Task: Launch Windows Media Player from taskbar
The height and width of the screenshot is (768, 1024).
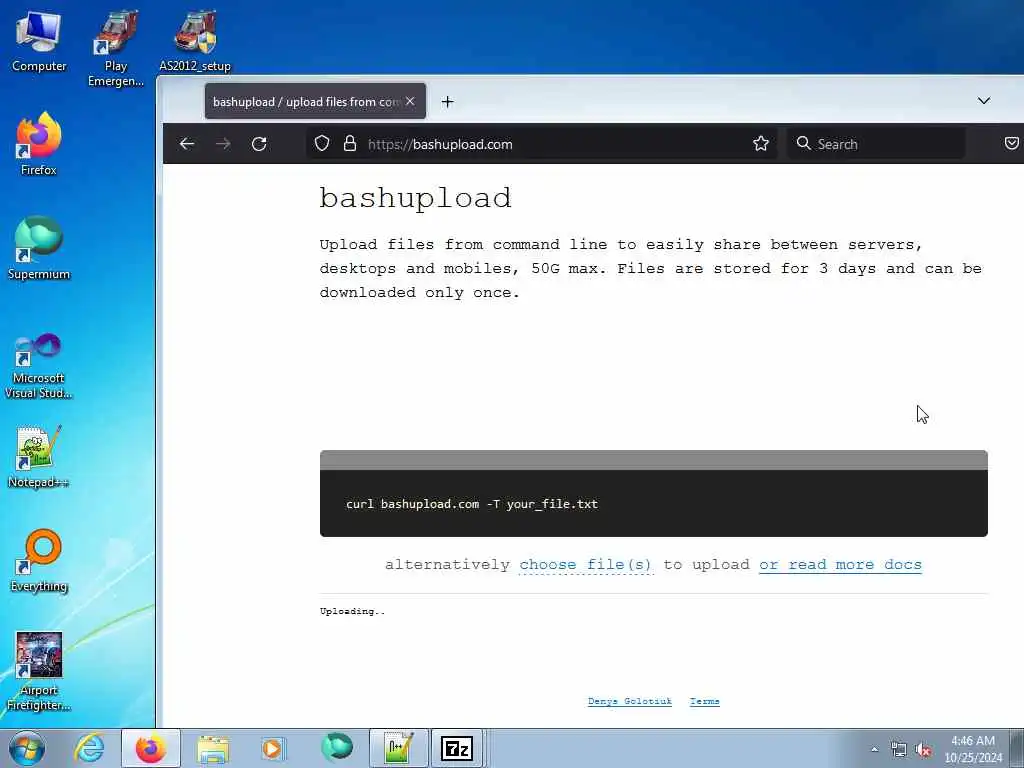Action: [272, 748]
